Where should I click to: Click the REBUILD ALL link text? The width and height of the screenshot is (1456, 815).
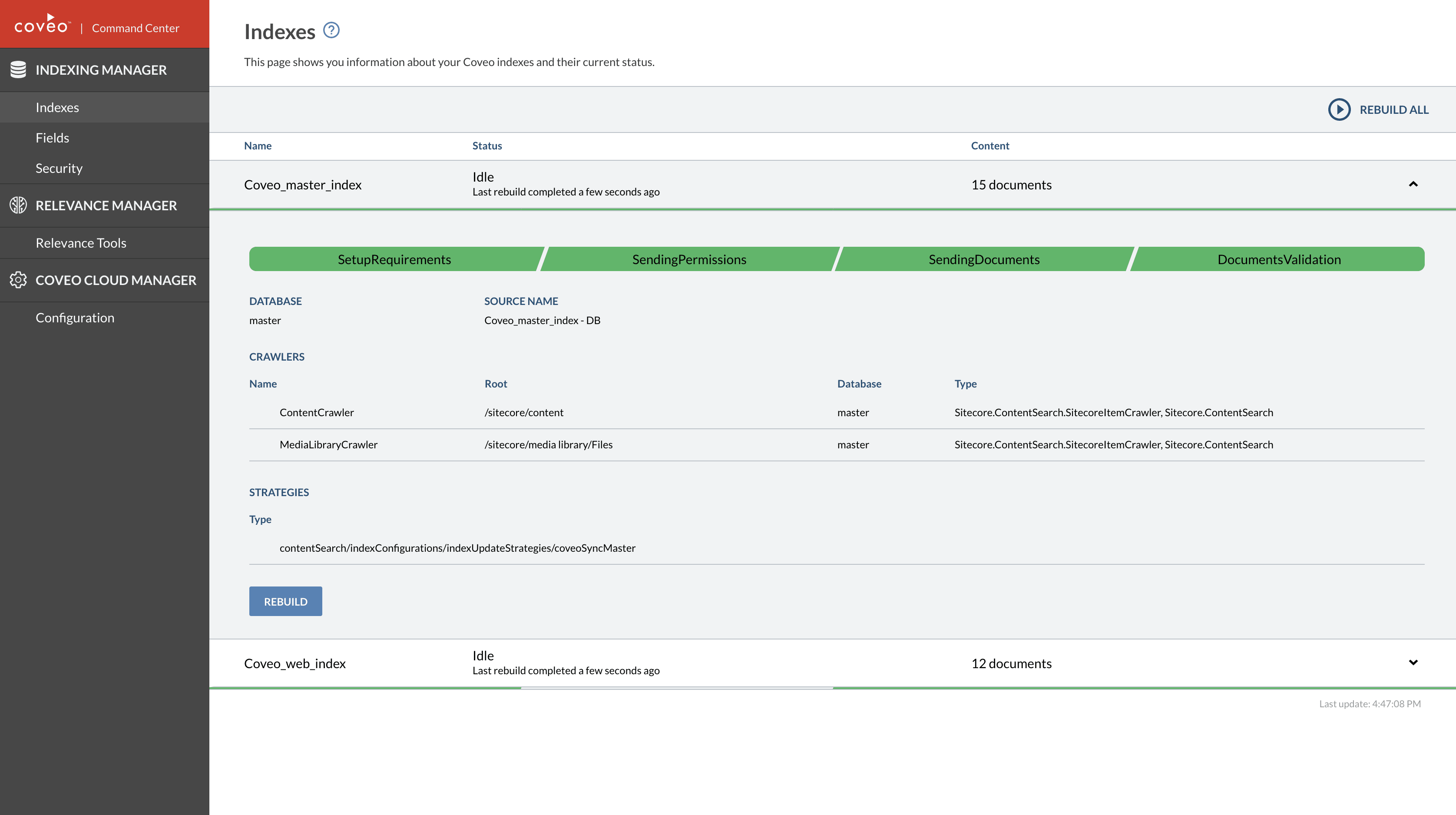1394,109
